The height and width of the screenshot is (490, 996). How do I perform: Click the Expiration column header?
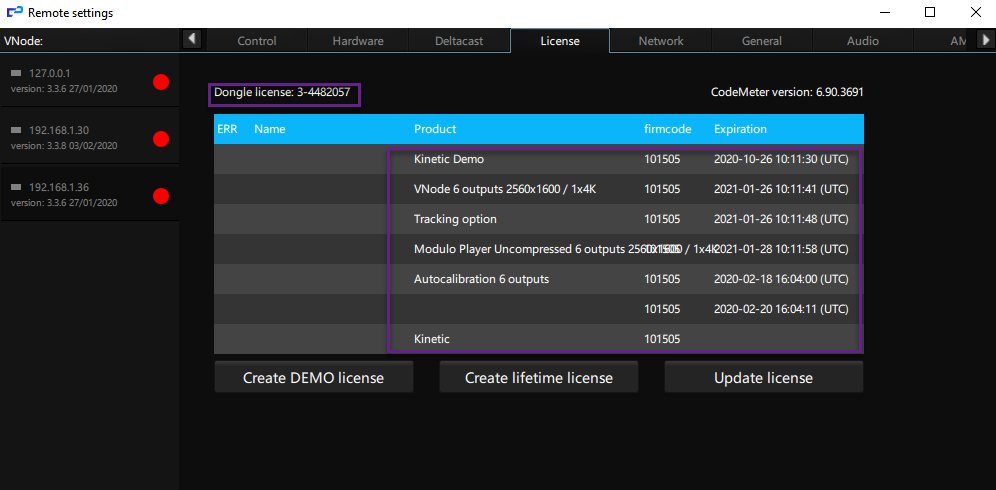coord(740,129)
